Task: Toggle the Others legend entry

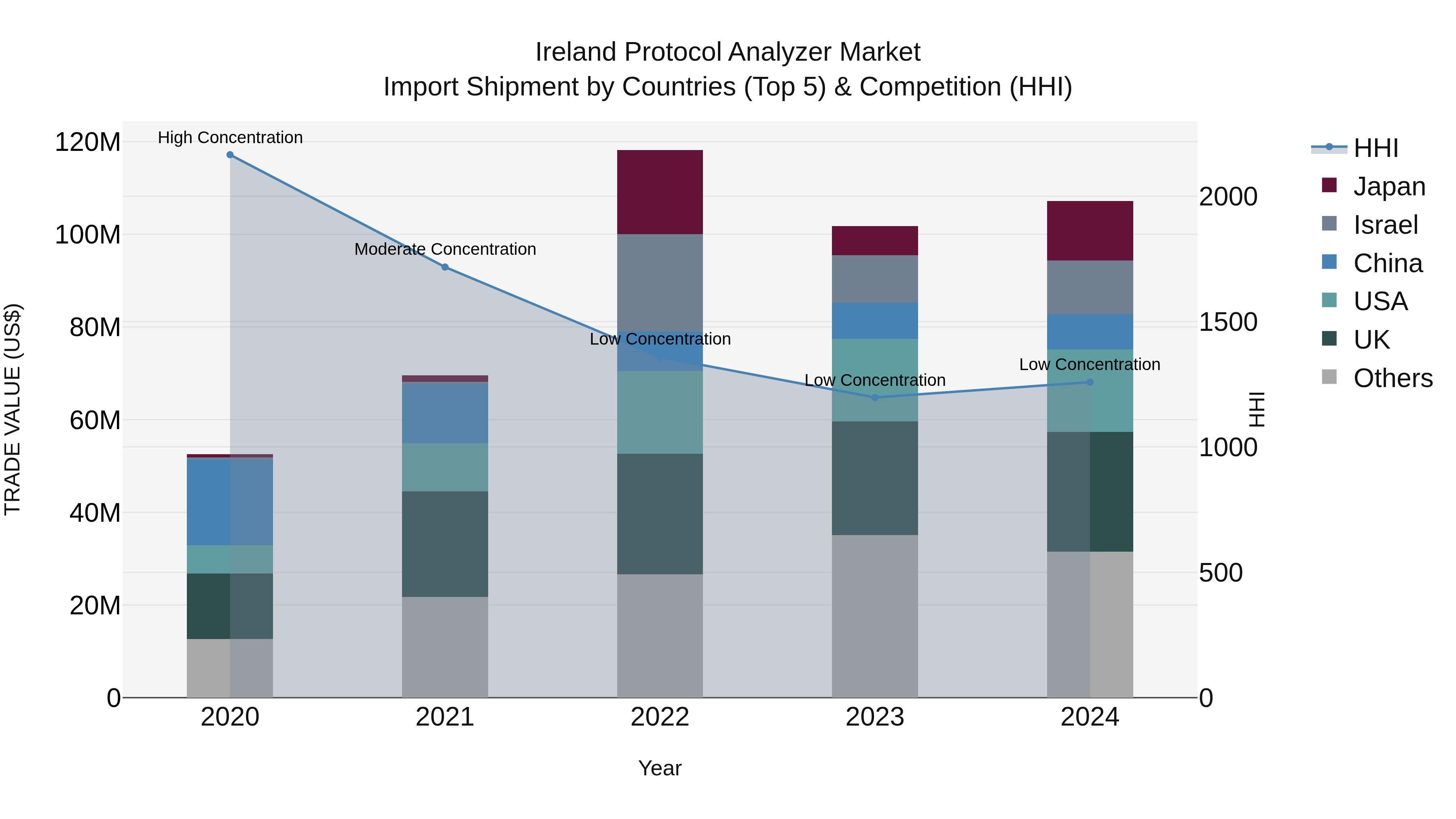Action: click(x=1378, y=378)
